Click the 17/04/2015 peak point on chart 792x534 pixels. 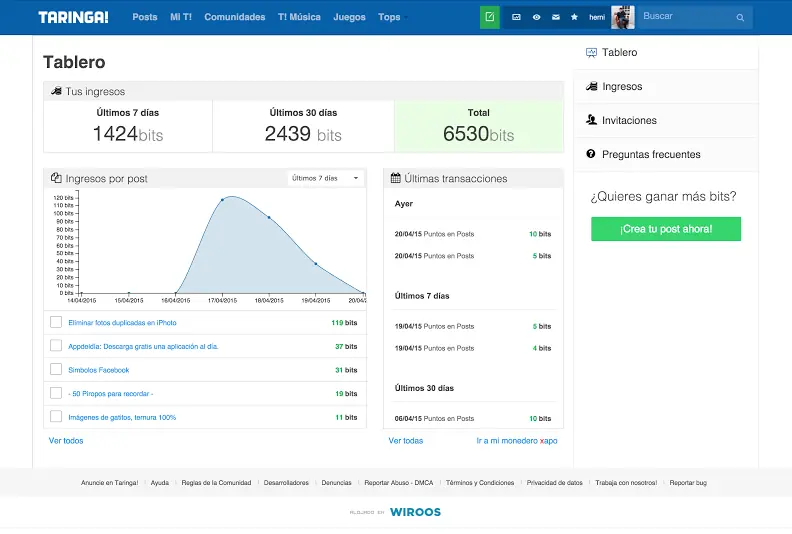point(222,200)
